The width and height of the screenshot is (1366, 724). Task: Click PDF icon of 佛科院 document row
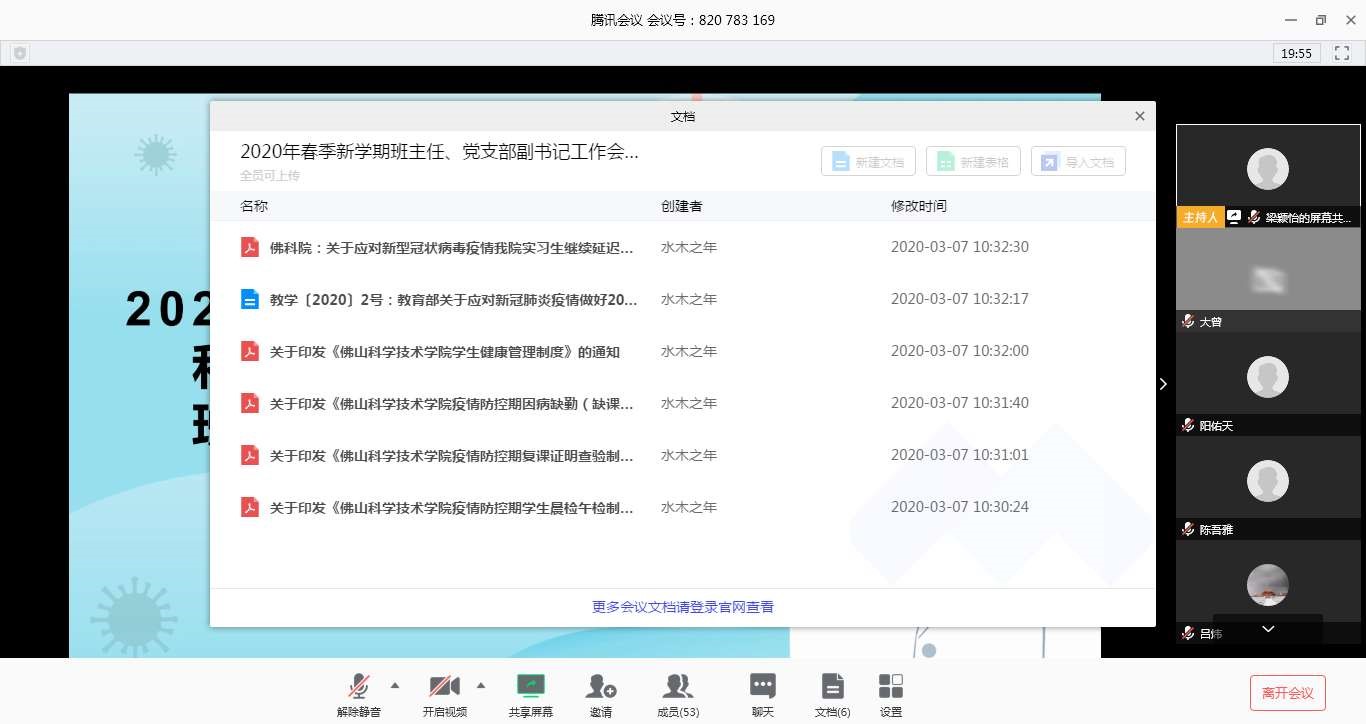(250, 247)
